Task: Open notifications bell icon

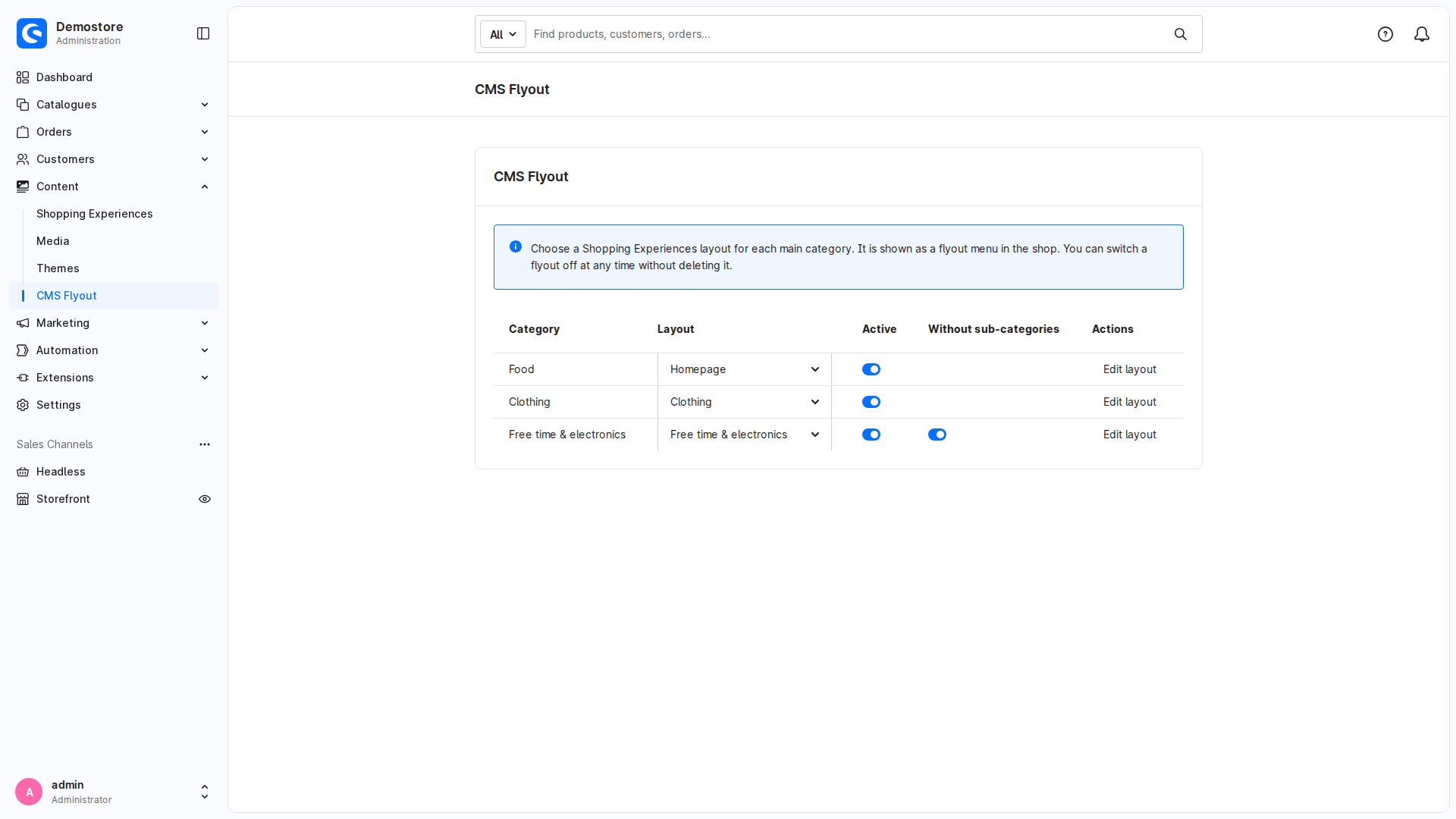Action: [x=1422, y=34]
